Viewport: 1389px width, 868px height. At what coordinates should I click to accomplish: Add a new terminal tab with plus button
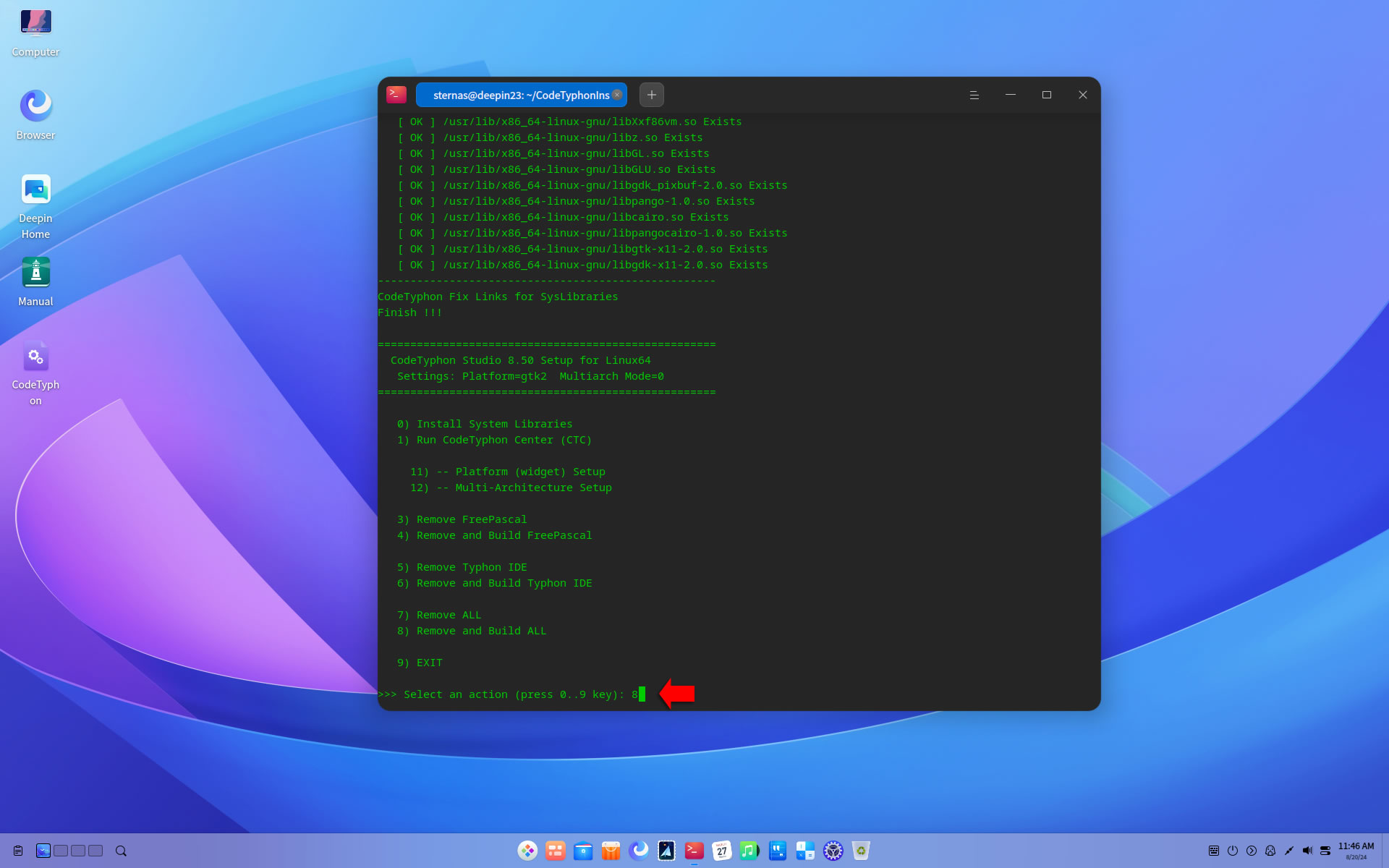pos(652,95)
